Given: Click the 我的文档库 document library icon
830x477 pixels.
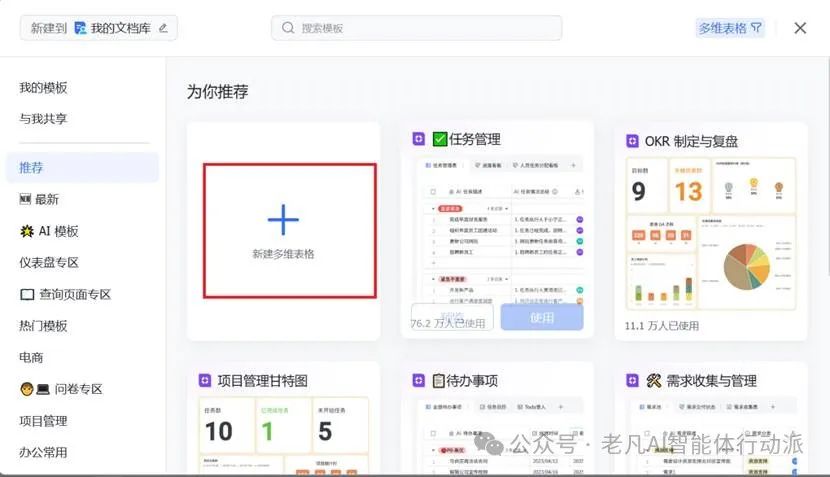Looking at the screenshot, I should (x=80, y=28).
